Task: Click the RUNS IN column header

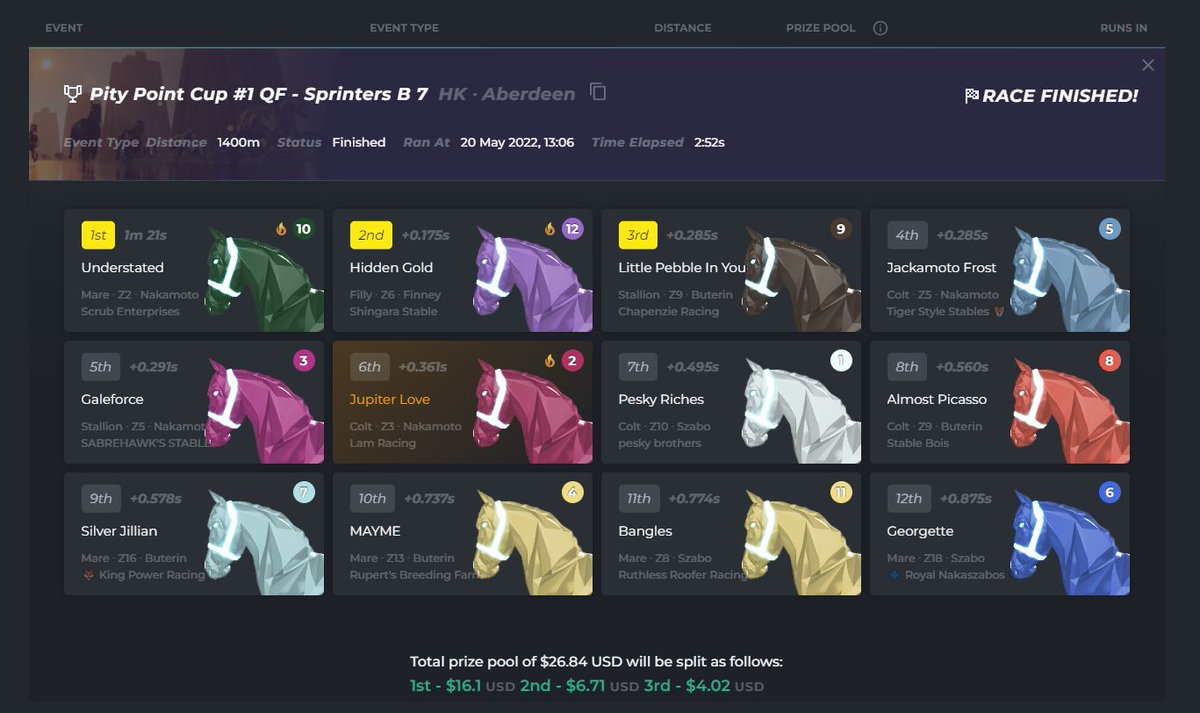Action: tap(1123, 28)
